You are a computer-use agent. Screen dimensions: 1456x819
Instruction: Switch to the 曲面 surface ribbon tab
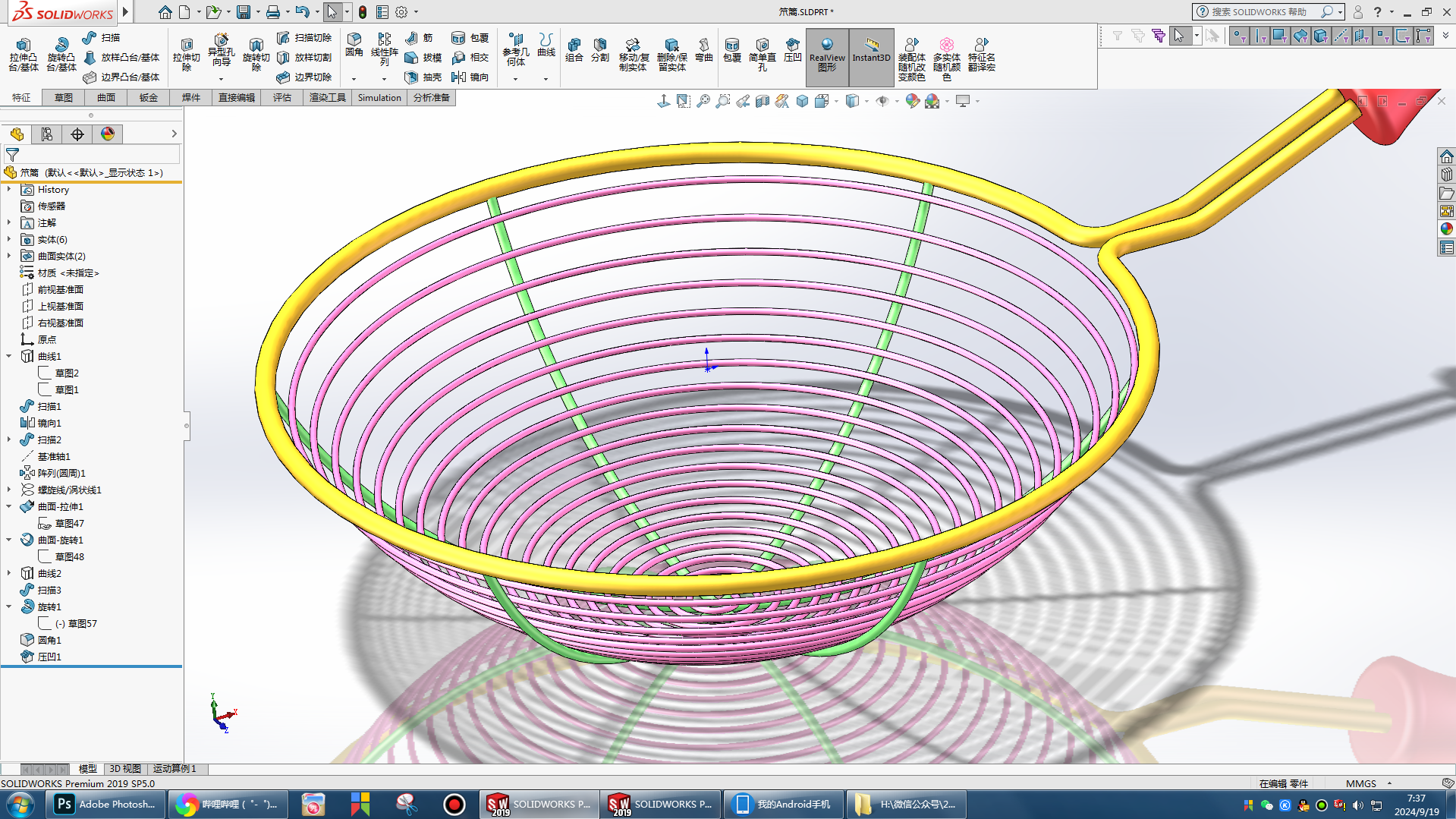point(106,98)
